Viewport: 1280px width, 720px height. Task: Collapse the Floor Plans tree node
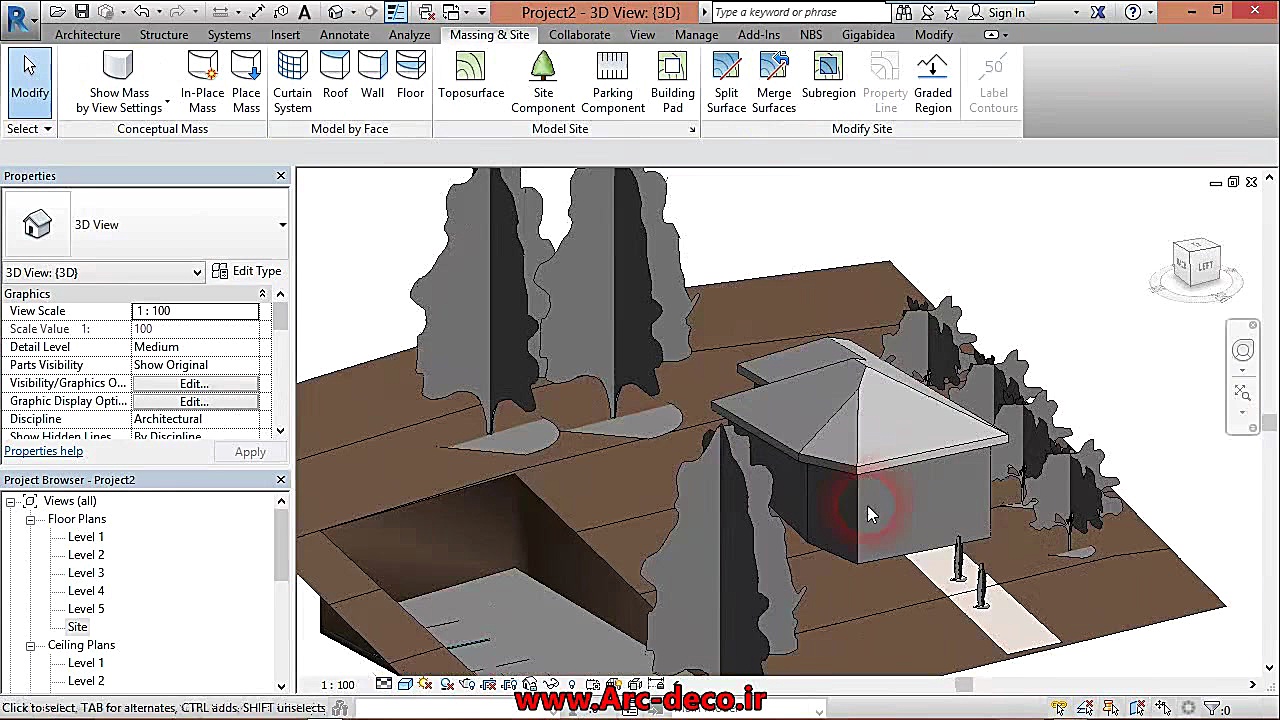point(30,519)
